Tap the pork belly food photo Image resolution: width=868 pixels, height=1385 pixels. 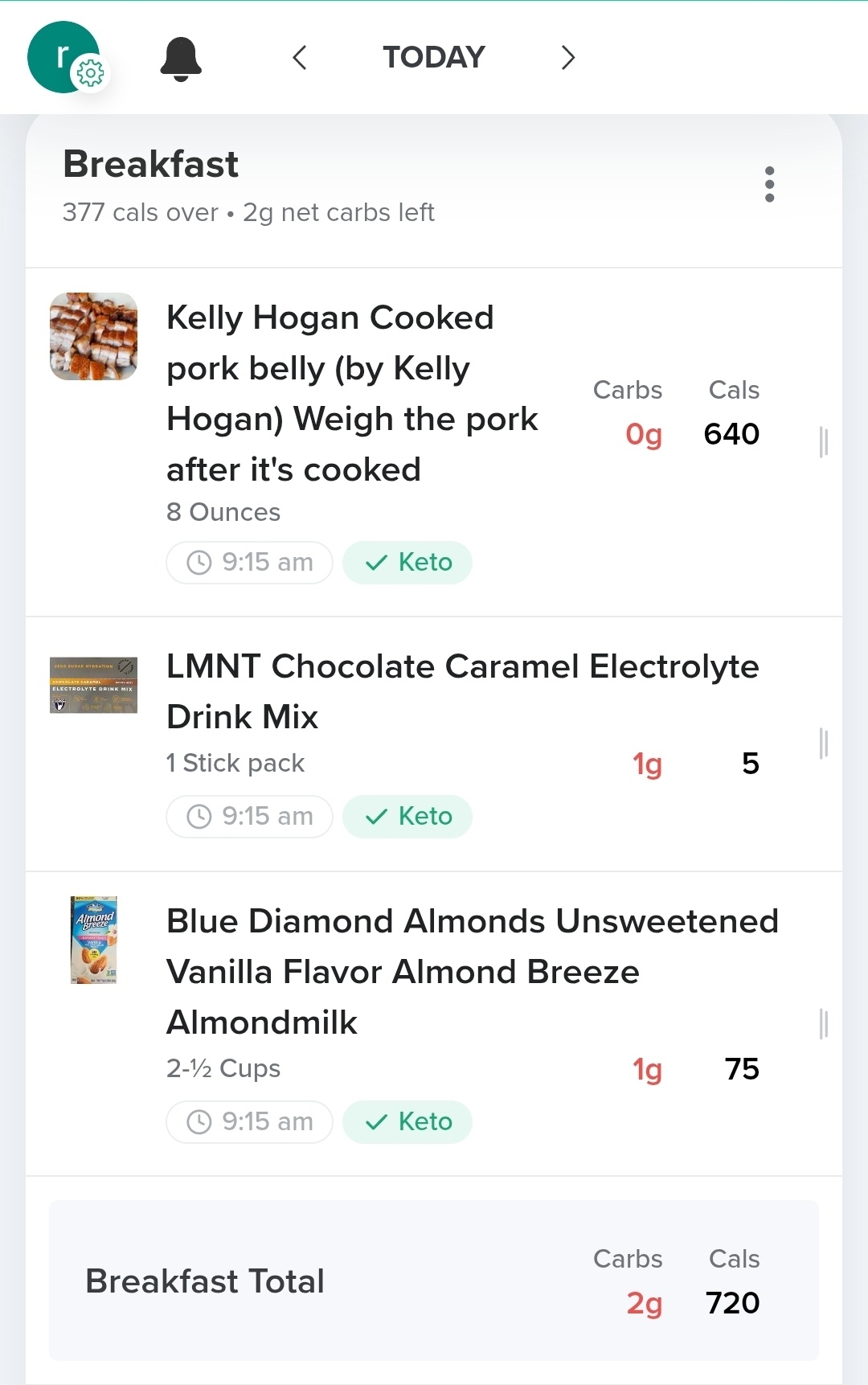pyautogui.click(x=94, y=337)
